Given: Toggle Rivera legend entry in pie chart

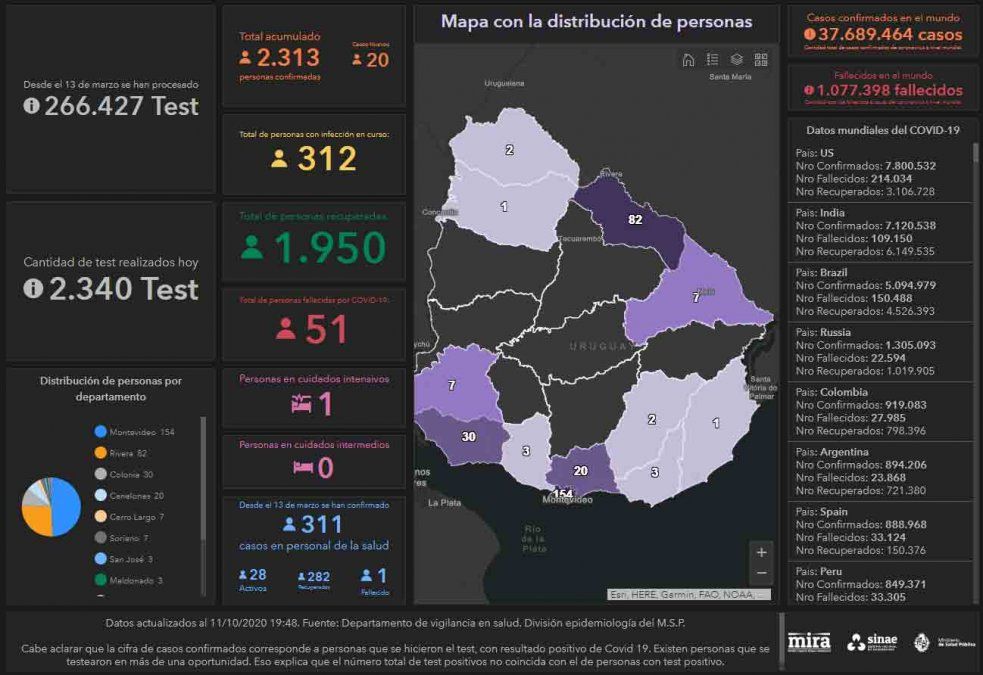Looking at the screenshot, I should tap(128, 453).
